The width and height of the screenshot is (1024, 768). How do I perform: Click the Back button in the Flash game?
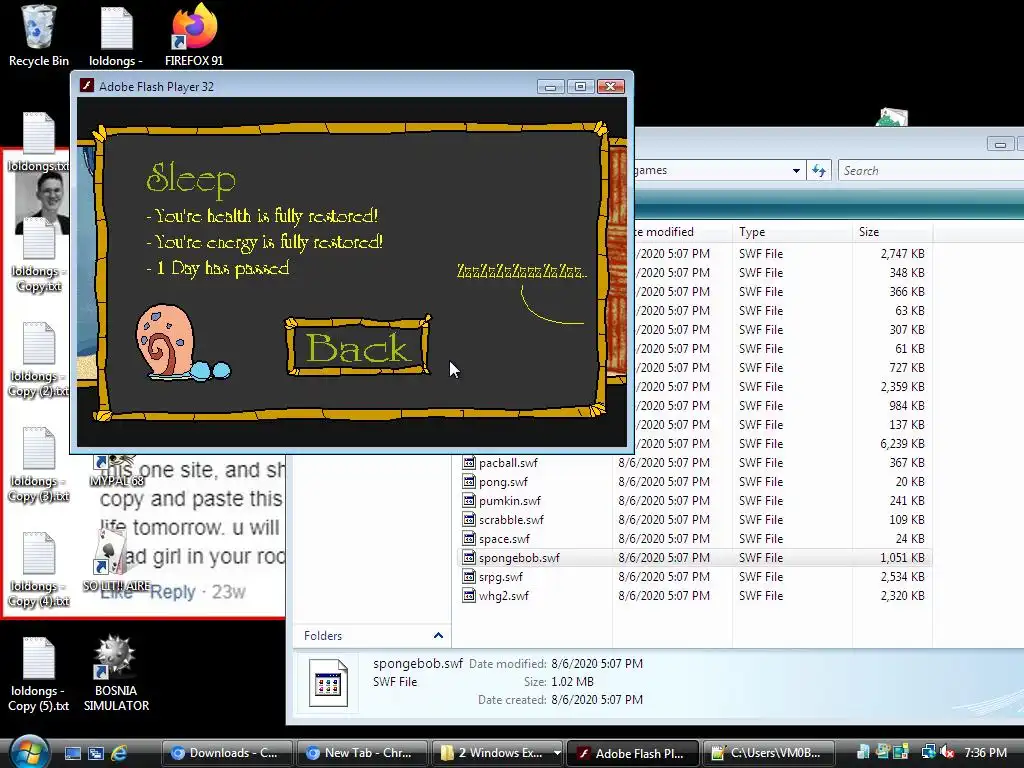click(359, 347)
